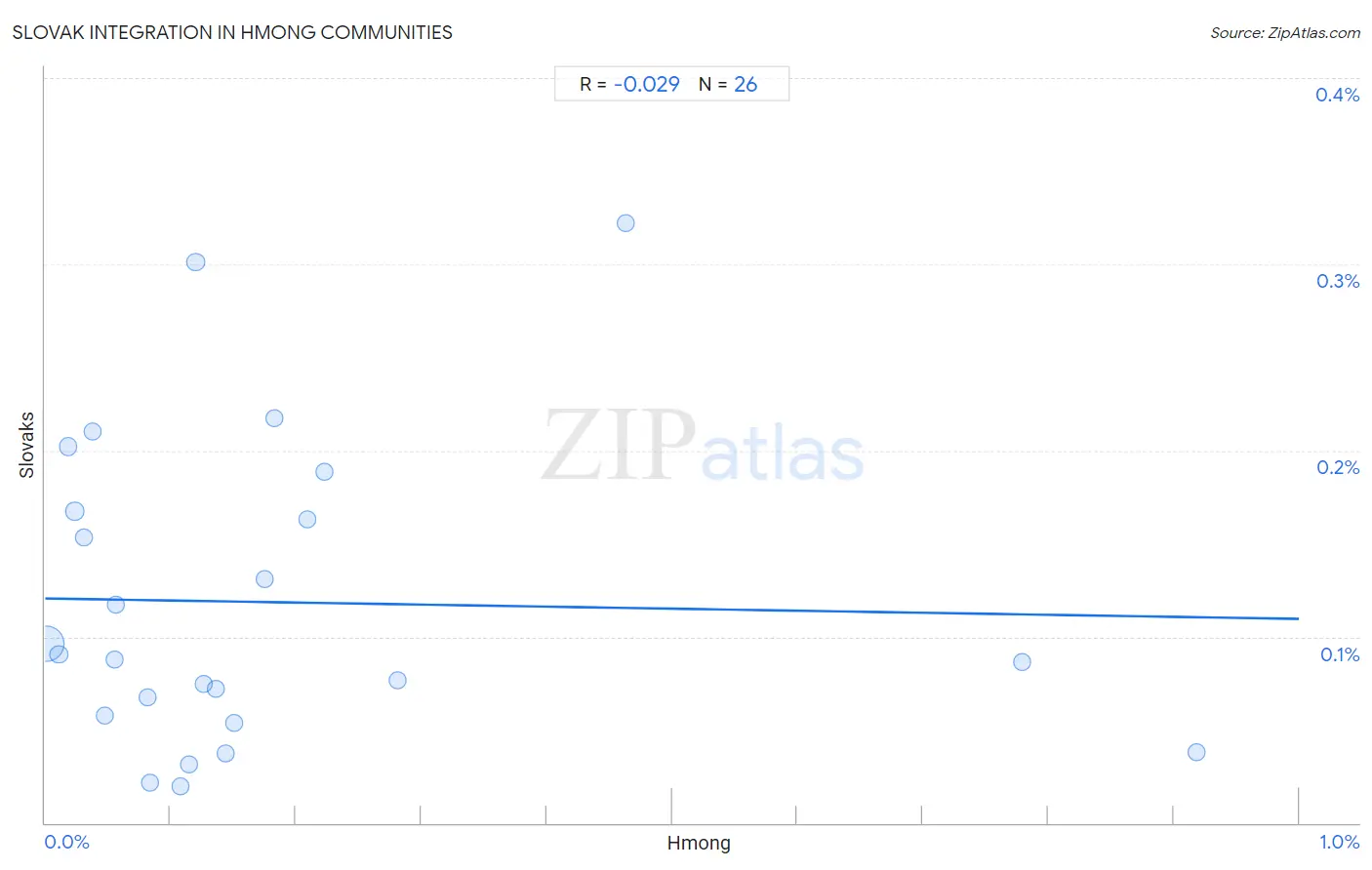This screenshot has height=870, width=1372.
Task: Select the rightmost data point near 0.9% Hmong
Action: pos(1196,752)
